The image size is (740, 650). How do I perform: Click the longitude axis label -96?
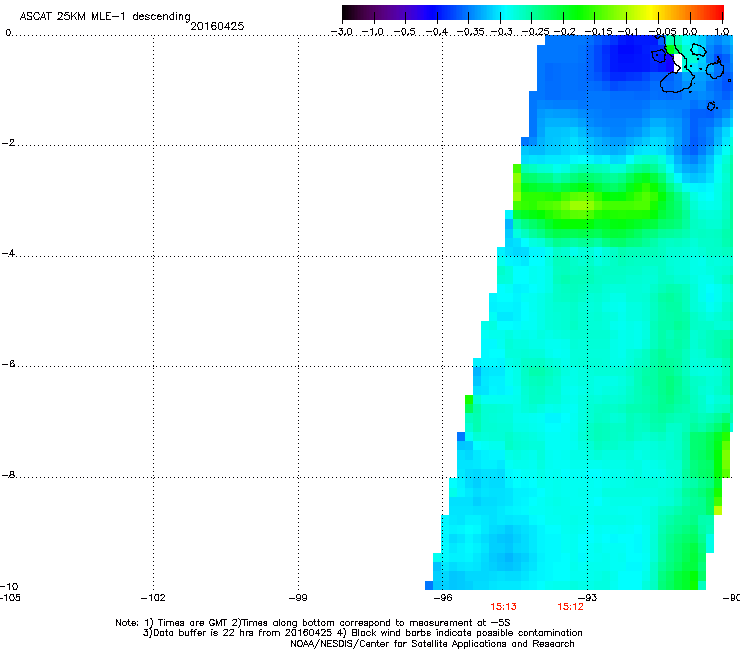(x=443, y=598)
